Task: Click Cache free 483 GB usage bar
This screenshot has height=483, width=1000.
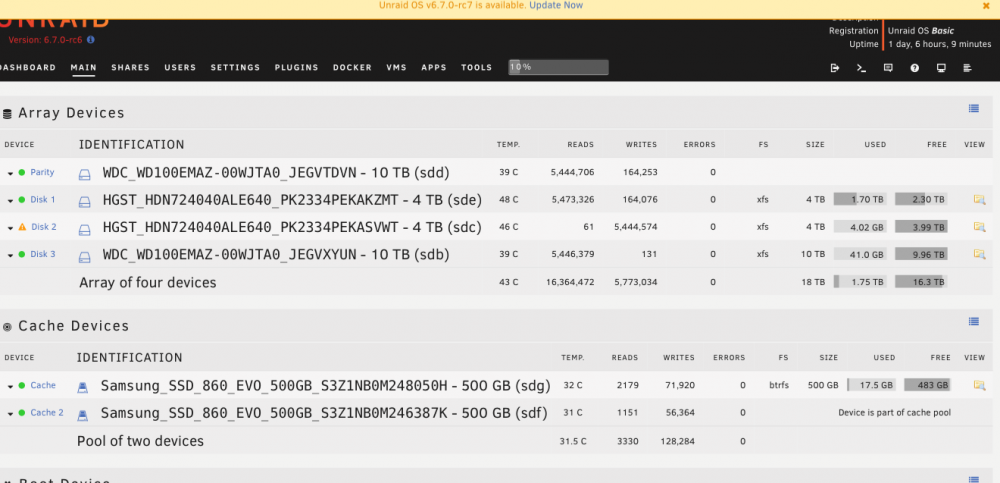Action: [x=927, y=385]
